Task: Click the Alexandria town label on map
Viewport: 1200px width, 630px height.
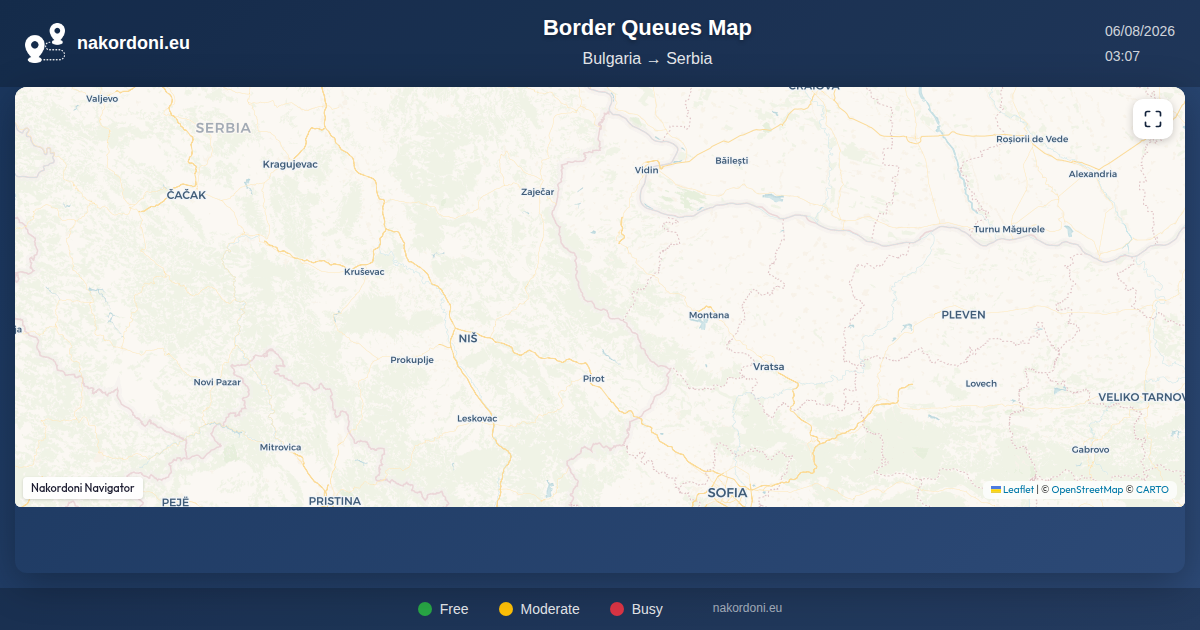Action: (1093, 174)
